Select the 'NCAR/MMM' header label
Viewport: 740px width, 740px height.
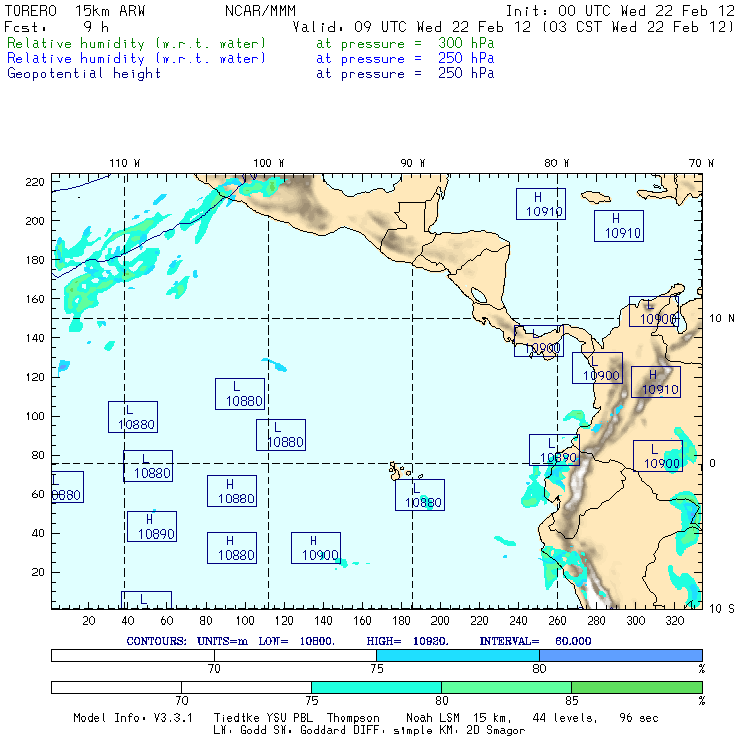point(260,10)
